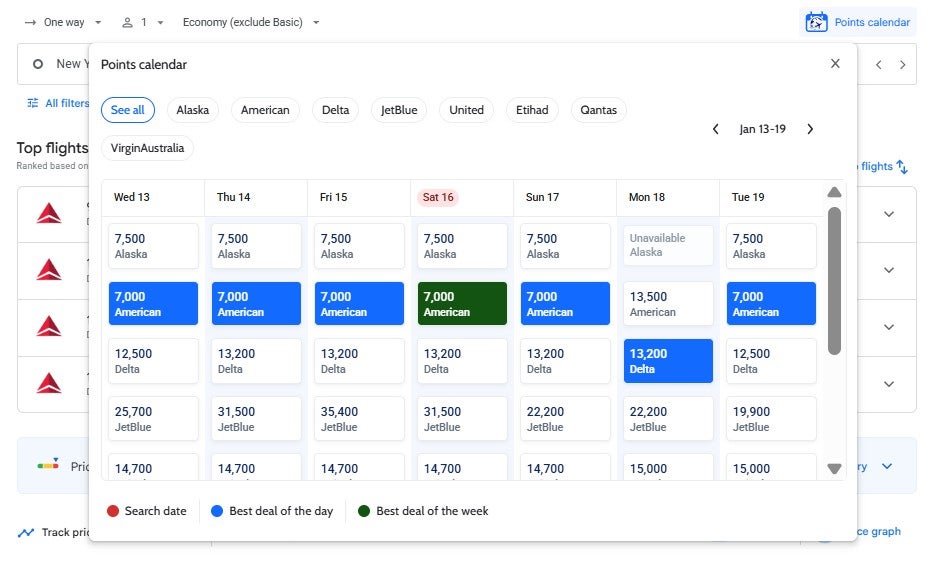Select Fri 15 JetBlue 35,400 points
This screenshot has height=561, width=946.
pyautogui.click(x=359, y=419)
